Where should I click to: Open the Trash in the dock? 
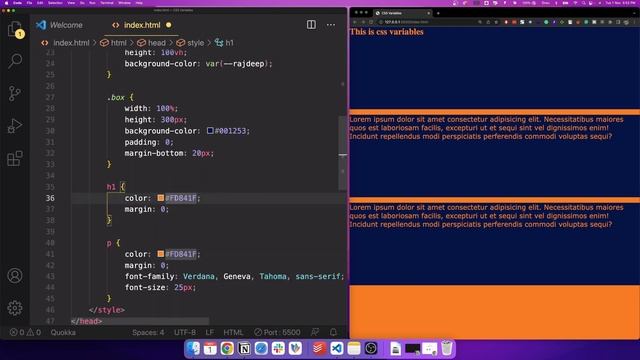click(x=447, y=348)
